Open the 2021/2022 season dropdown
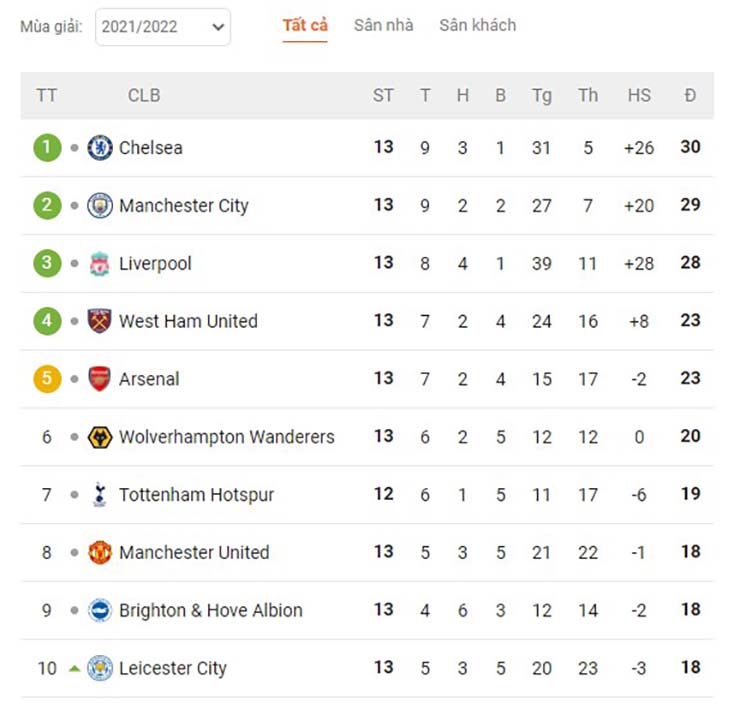This screenshot has width=740, height=708. (163, 27)
